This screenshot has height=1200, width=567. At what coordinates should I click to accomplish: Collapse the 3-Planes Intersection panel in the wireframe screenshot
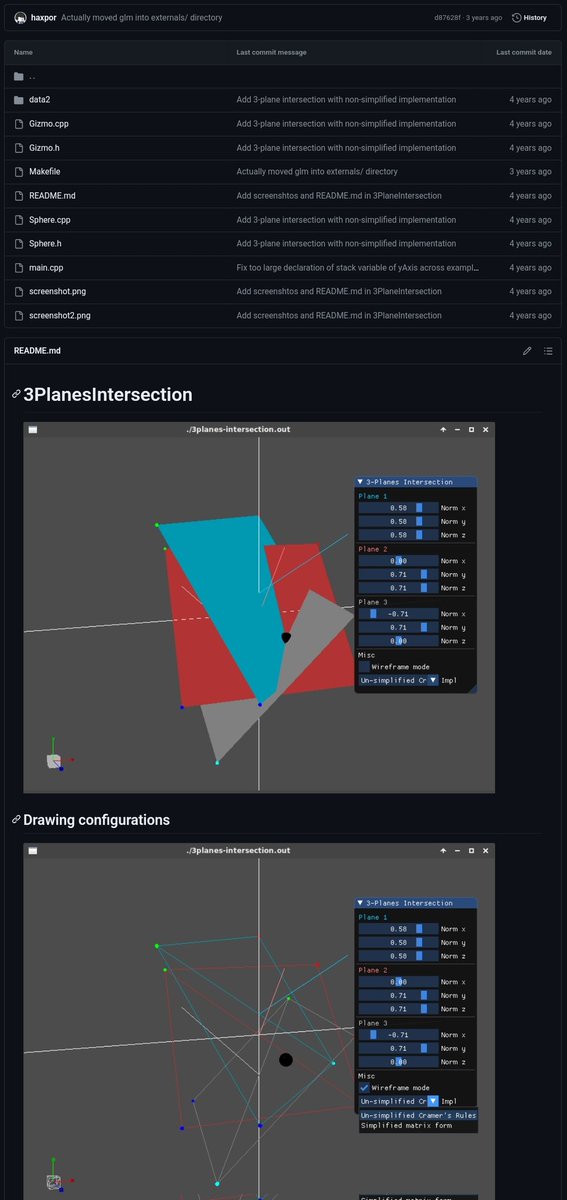tap(360, 903)
